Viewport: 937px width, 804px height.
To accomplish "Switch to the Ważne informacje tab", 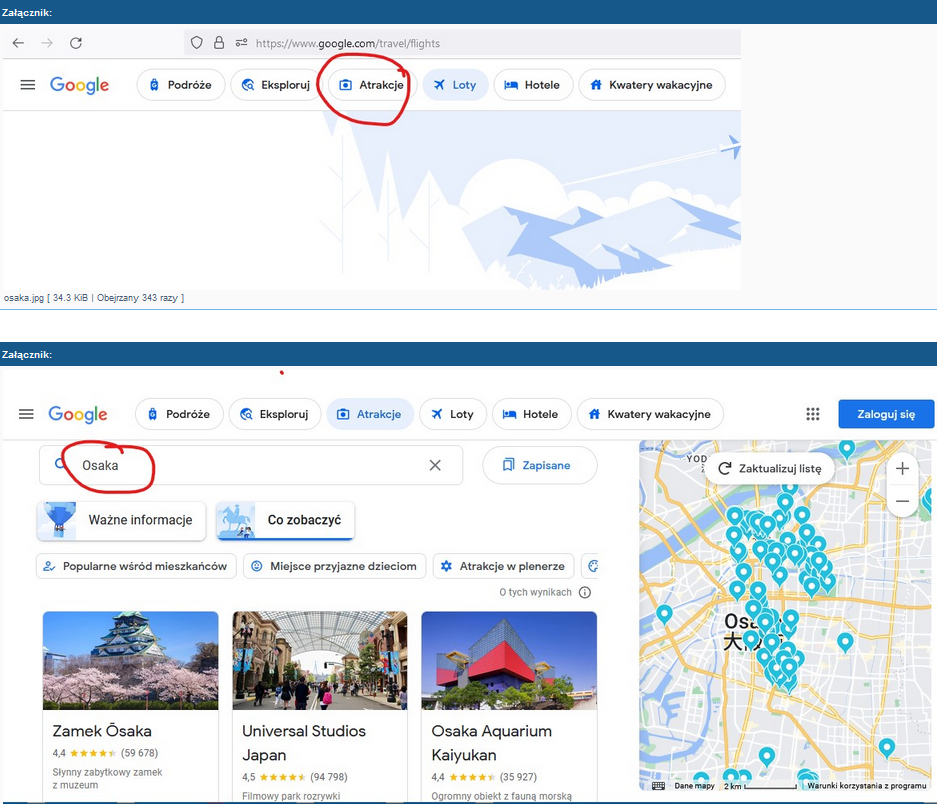I will tap(121, 521).
